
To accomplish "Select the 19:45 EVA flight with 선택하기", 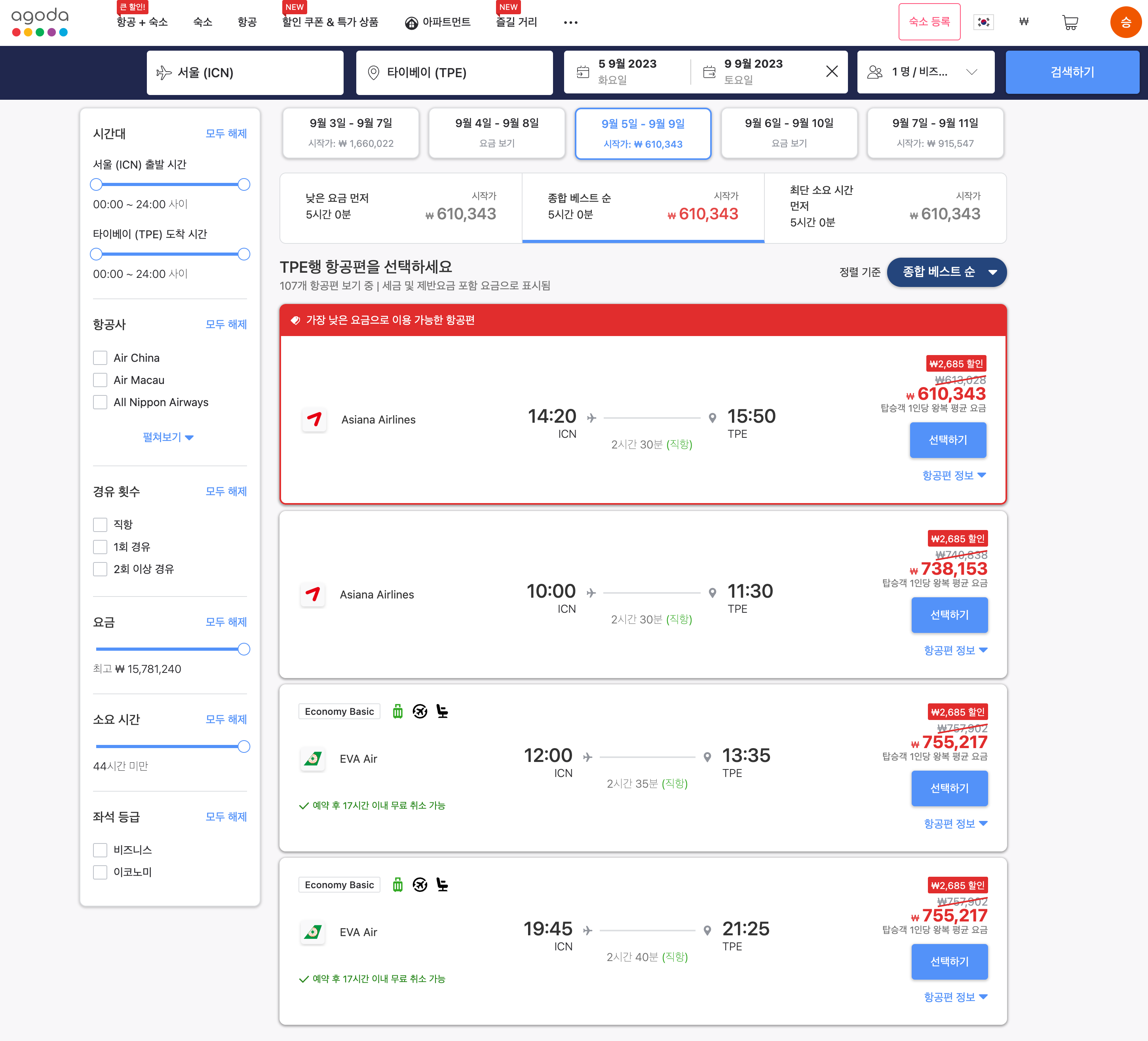I will tap(949, 961).
